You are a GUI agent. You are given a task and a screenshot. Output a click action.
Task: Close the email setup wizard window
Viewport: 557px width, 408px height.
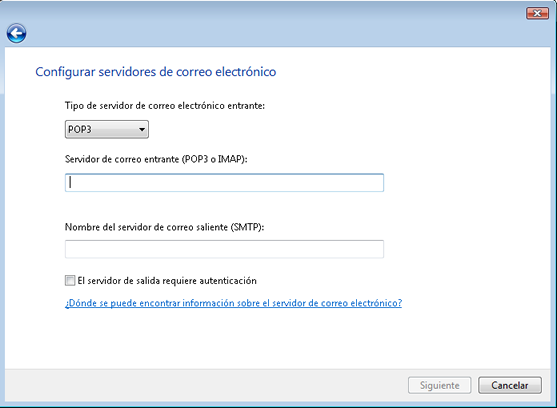pos(537,13)
